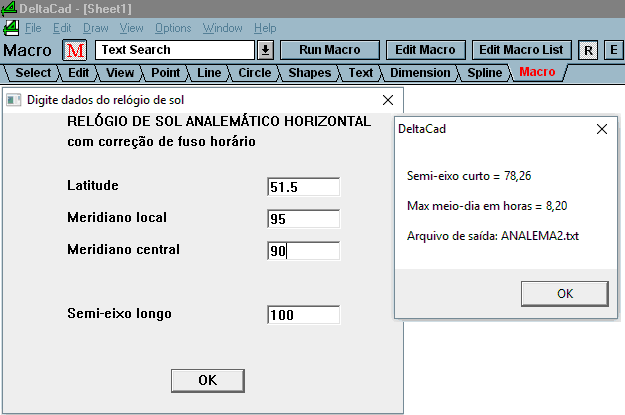The image size is (625, 415).
Task: Click the sundial dialog title bar icon
Action: tap(14, 100)
